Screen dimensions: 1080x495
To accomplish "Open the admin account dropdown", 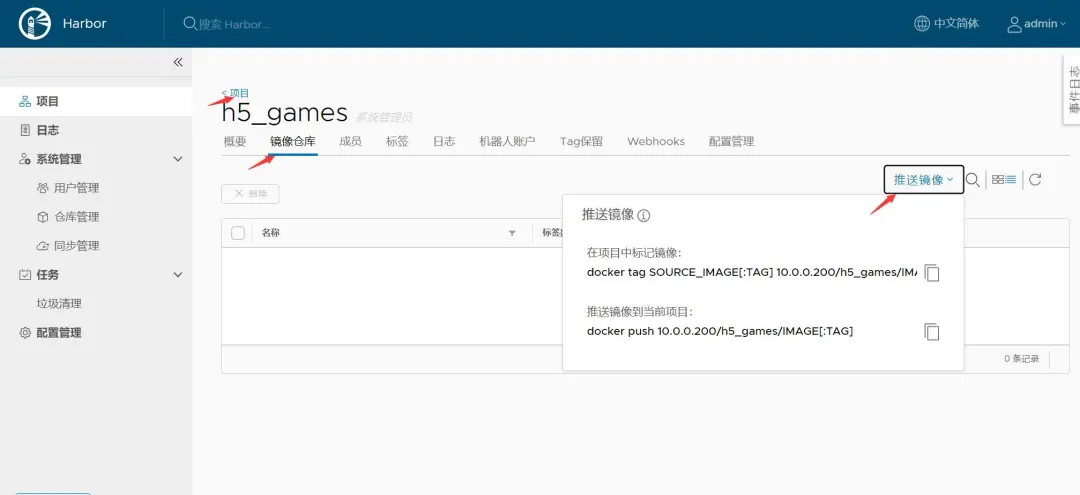I will [1037, 24].
